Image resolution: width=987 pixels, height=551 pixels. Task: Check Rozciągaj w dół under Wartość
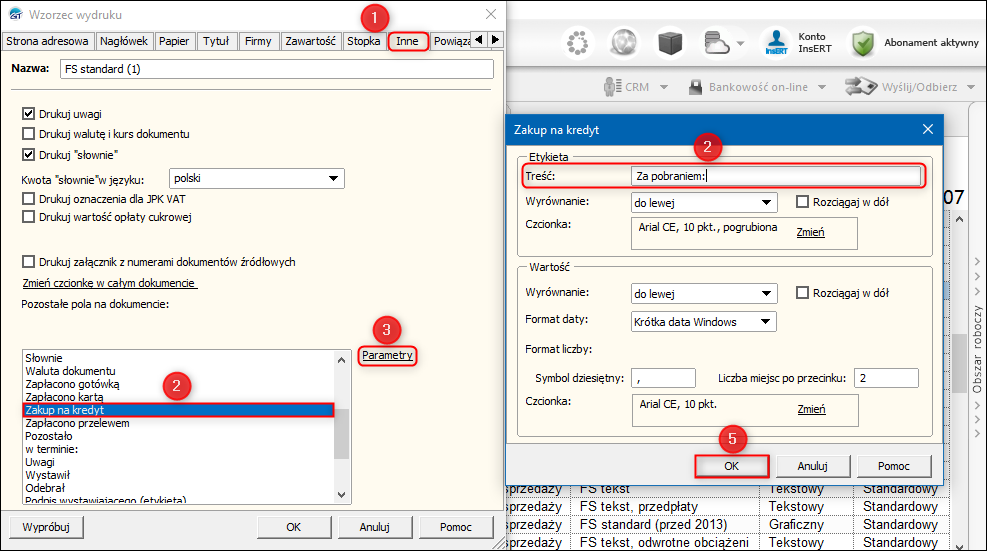[x=802, y=293]
